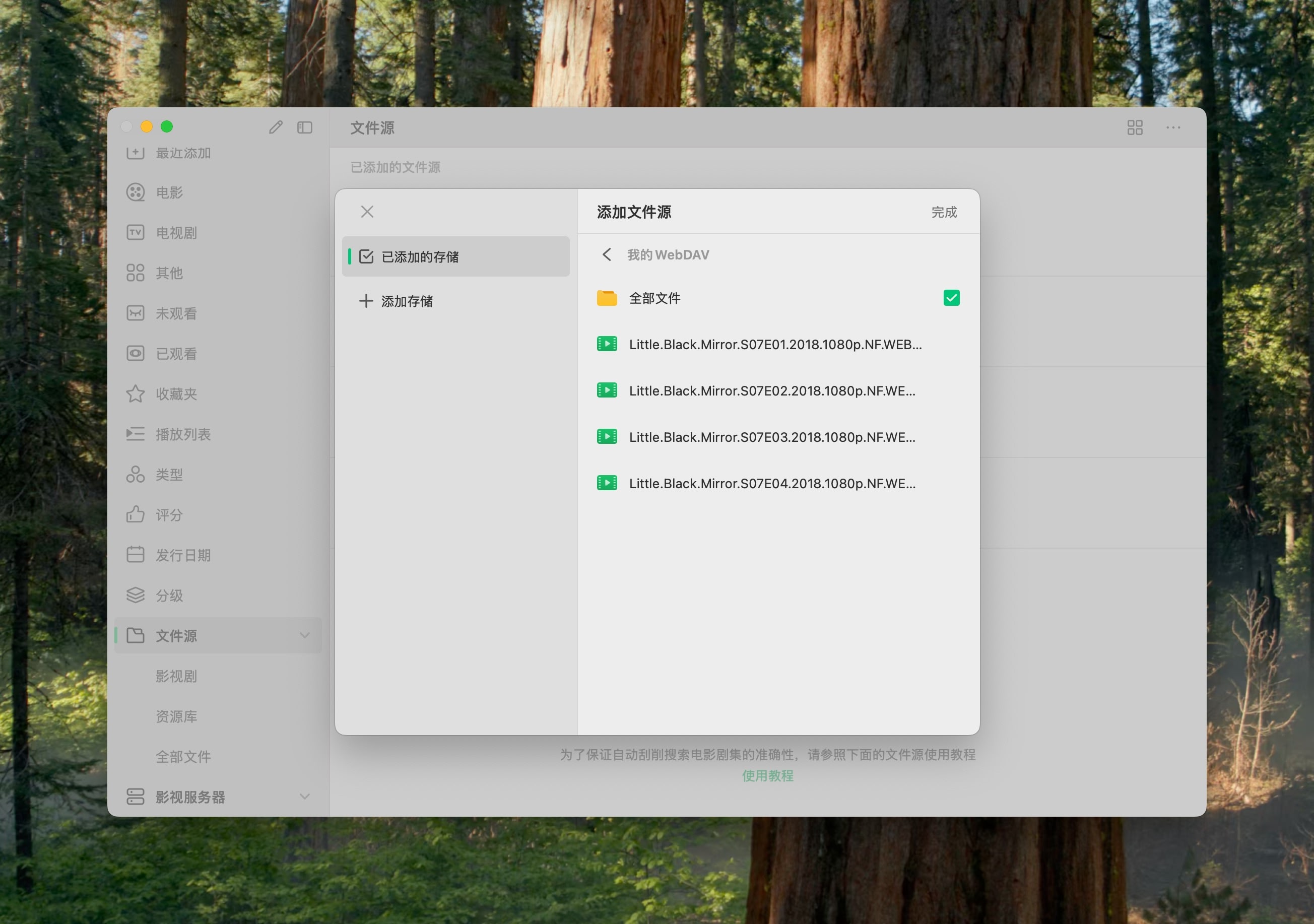This screenshot has width=1314, height=924.
Task: Select the S07E04 video file icon
Action: click(x=607, y=483)
